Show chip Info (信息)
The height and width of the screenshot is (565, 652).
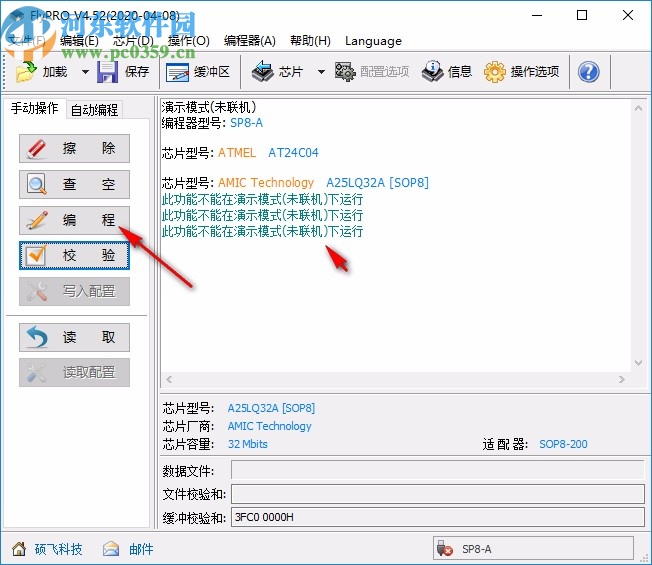[x=447, y=72]
